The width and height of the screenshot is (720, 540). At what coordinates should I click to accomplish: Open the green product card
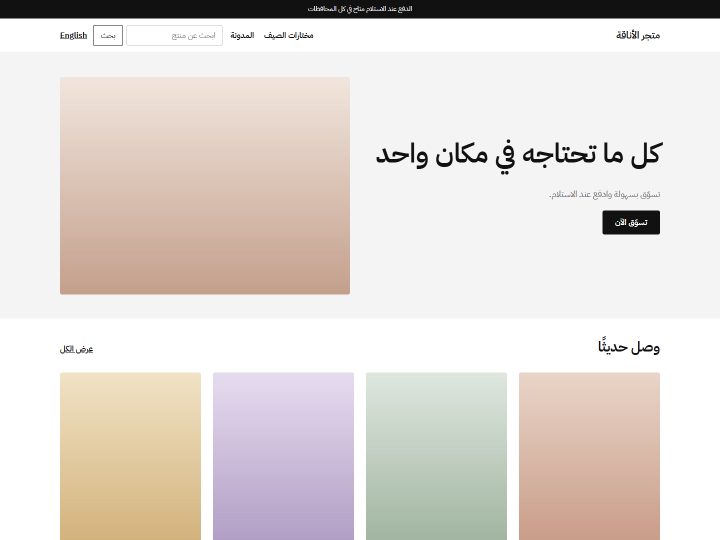436,456
